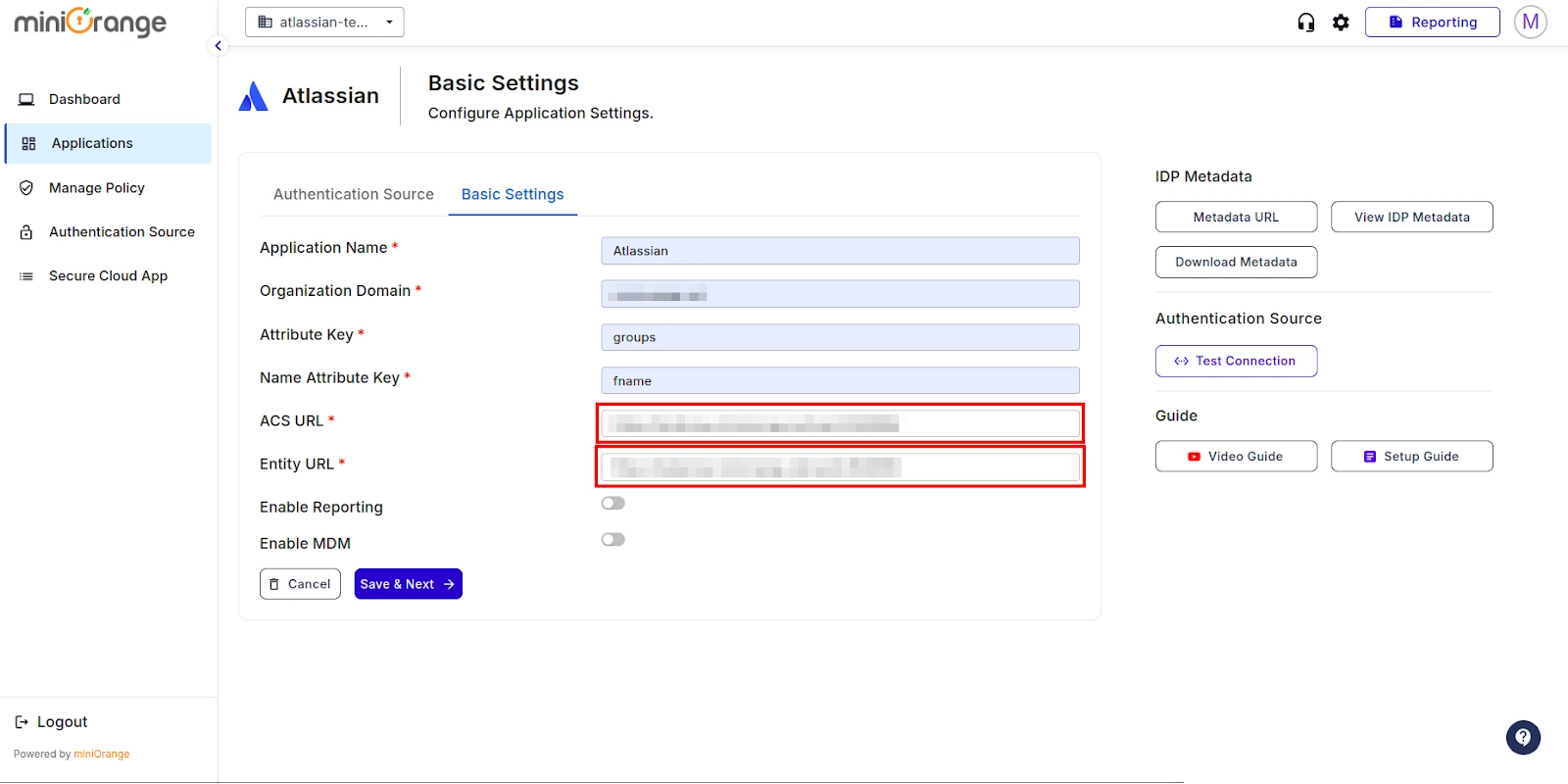1568x784 pixels.
Task: Click the Secure Cloud App list icon
Action: coord(26,276)
